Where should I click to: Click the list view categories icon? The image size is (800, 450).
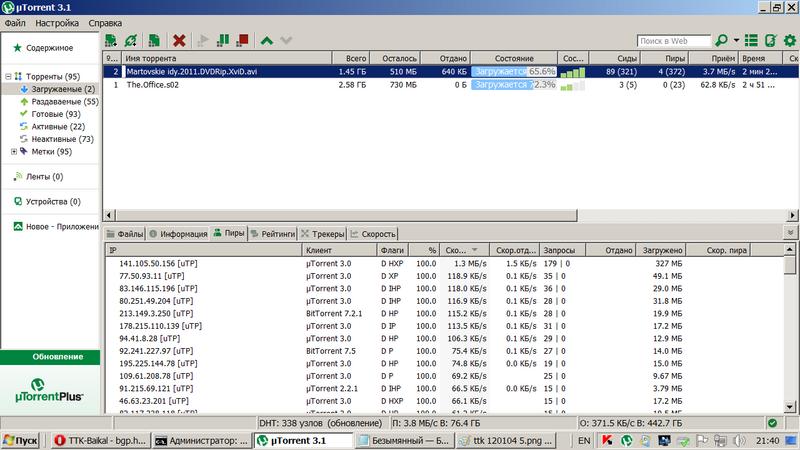tap(751, 40)
